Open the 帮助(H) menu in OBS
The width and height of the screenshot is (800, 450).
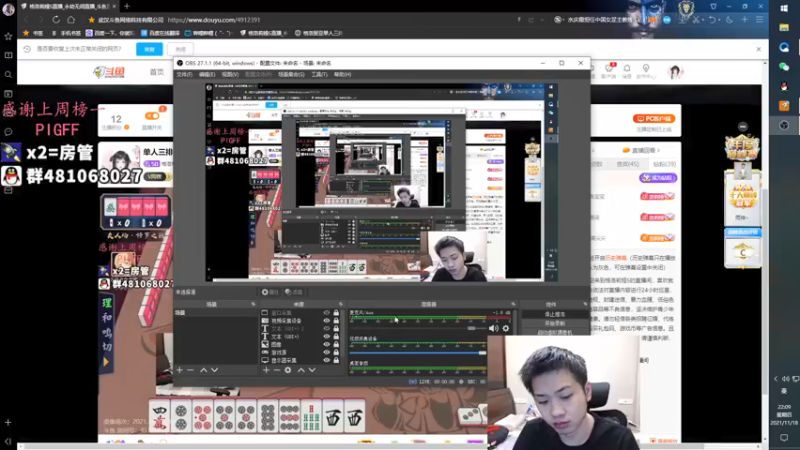(342, 74)
